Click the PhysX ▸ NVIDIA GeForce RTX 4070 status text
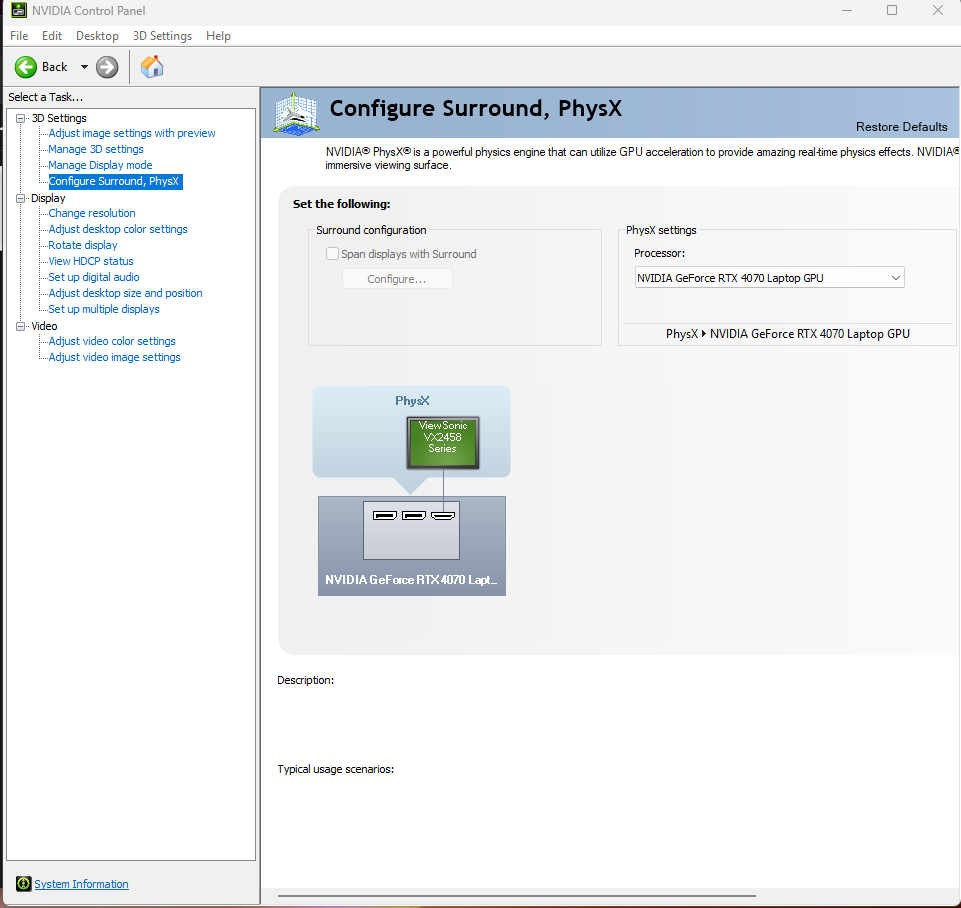This screenshot has width=961, height=908. point(788,334)
